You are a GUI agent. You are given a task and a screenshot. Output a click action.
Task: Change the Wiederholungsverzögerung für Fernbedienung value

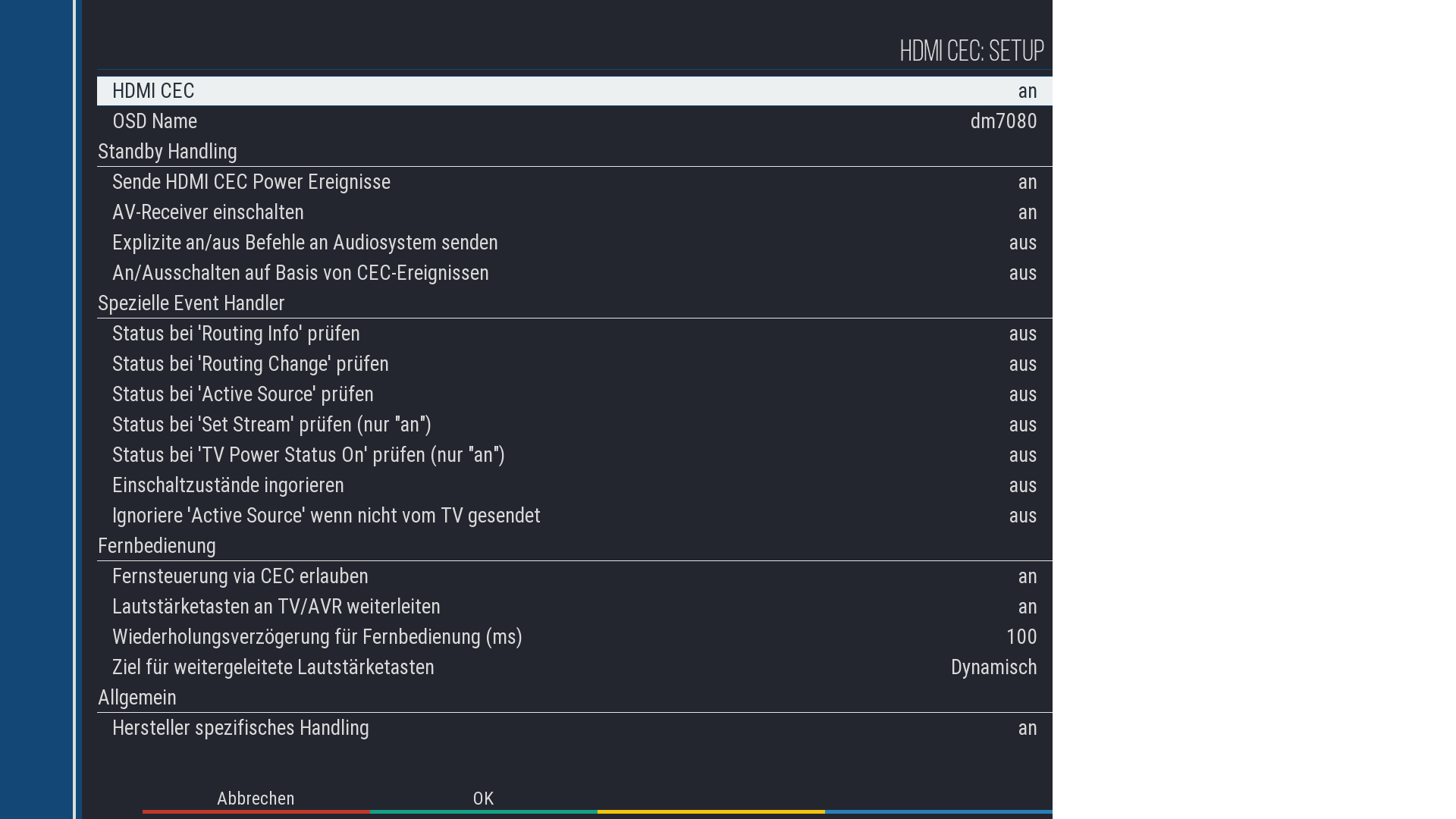click(574, 637)
